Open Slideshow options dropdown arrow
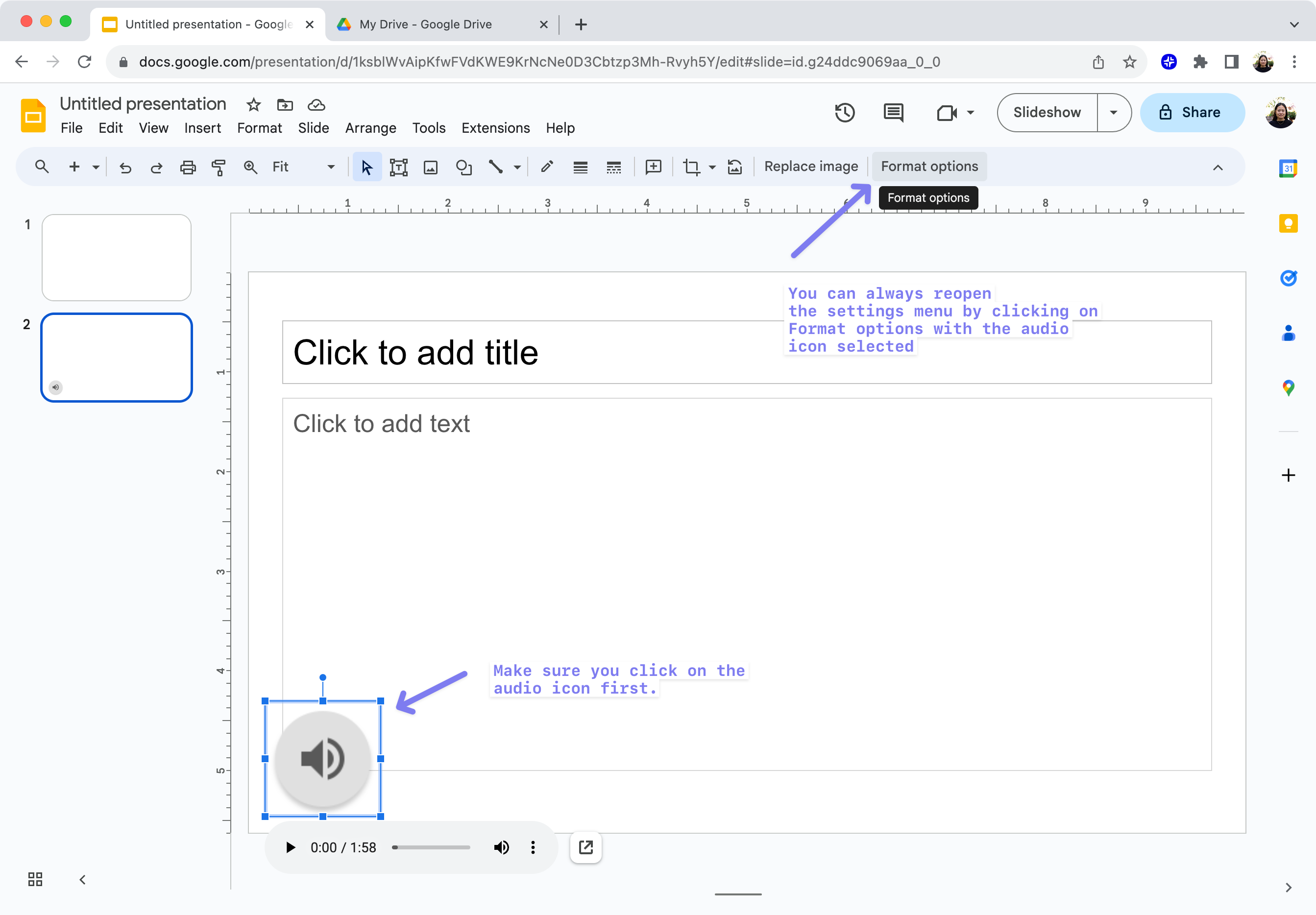This screenshot has width=1316, height=915. tap(1114, 112)
